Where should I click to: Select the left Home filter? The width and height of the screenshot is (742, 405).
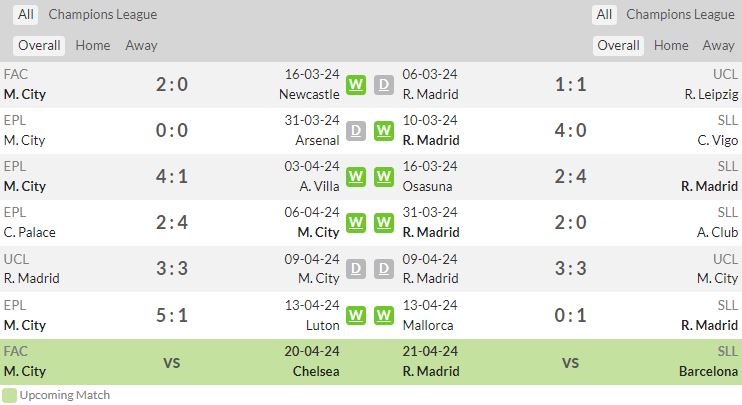93,46
